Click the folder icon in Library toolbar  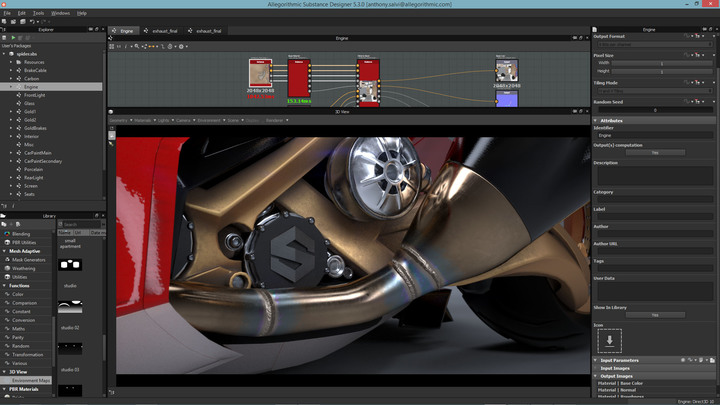coord(4,224)
